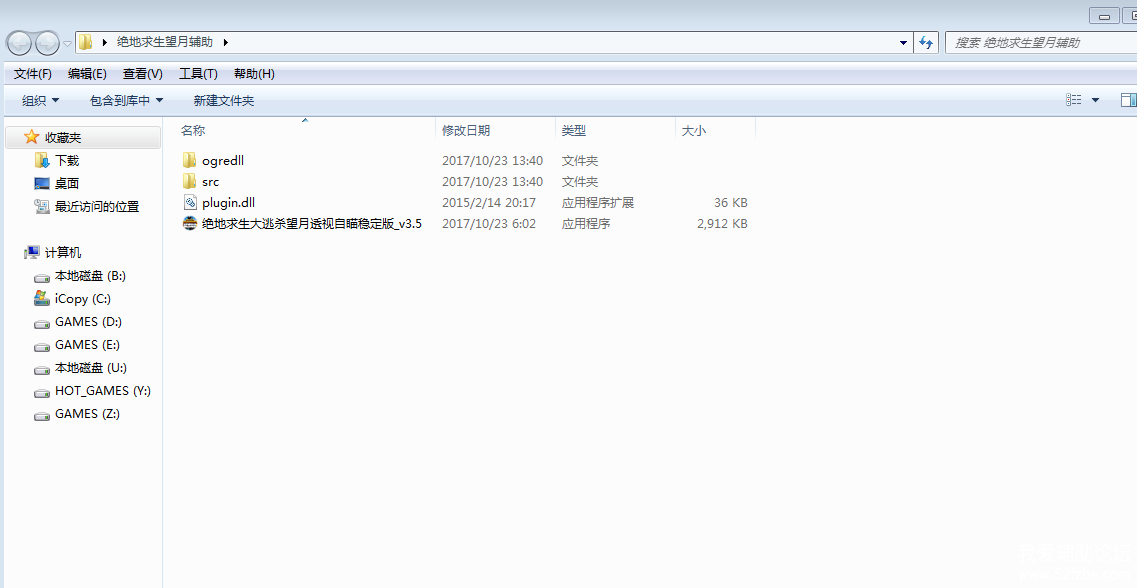Screen dimensions: 1137x588
Task: Click the GAMES (D:) drive icon
Action: point(42,323)
